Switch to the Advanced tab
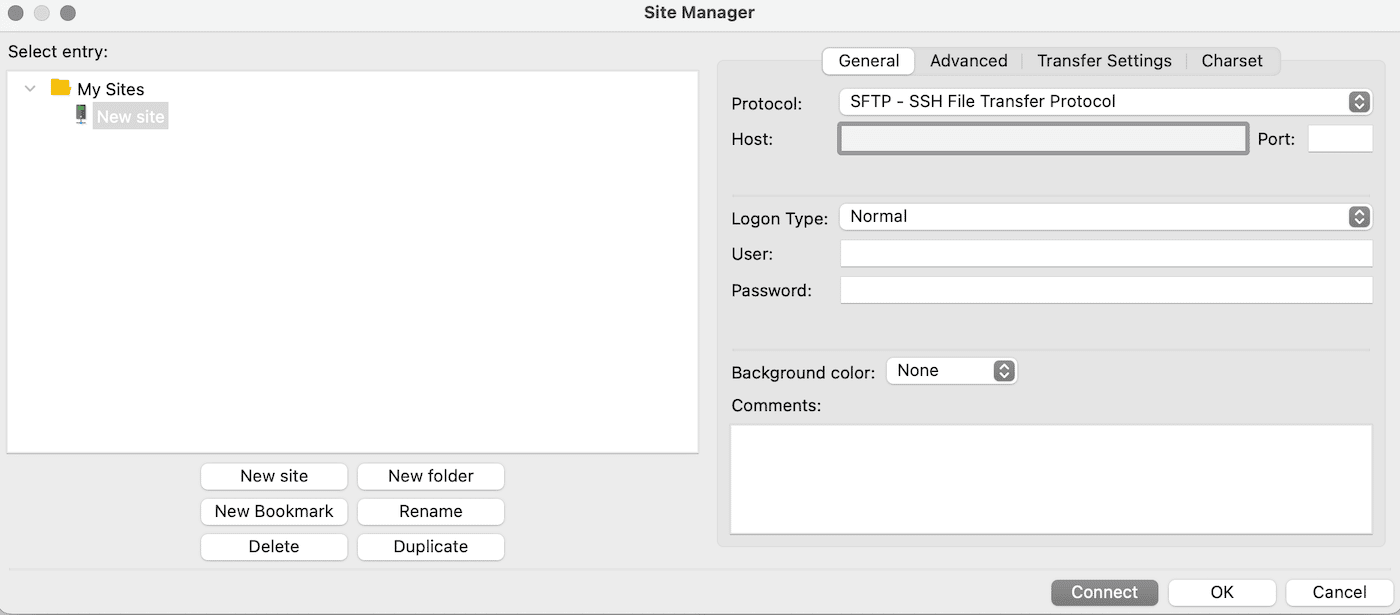The width and height of the screenshot is (1400, 615). click(968, 61)
